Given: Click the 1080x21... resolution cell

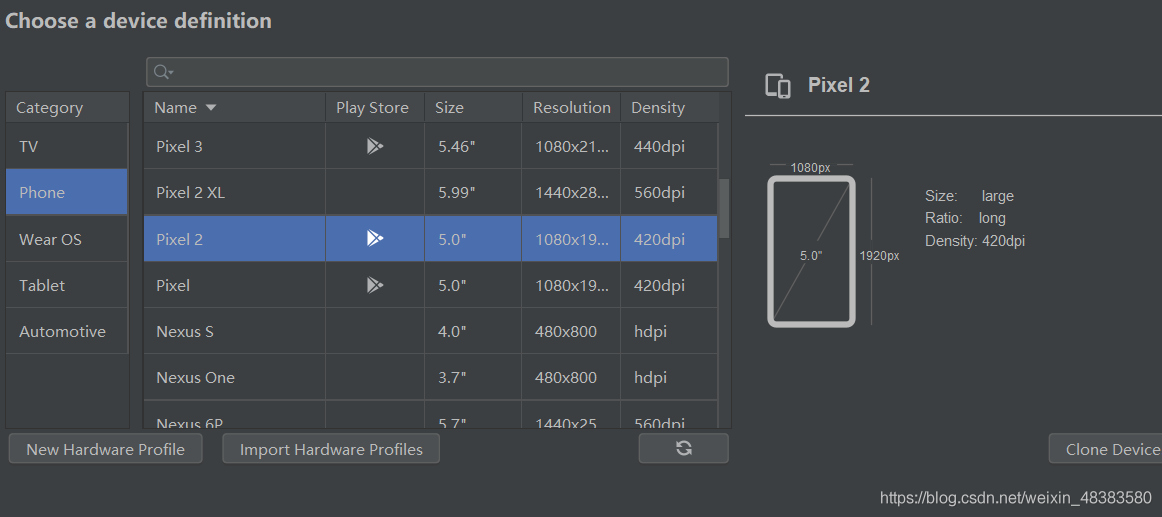Looking at the screenshot, I should click(x=571, y=147).
